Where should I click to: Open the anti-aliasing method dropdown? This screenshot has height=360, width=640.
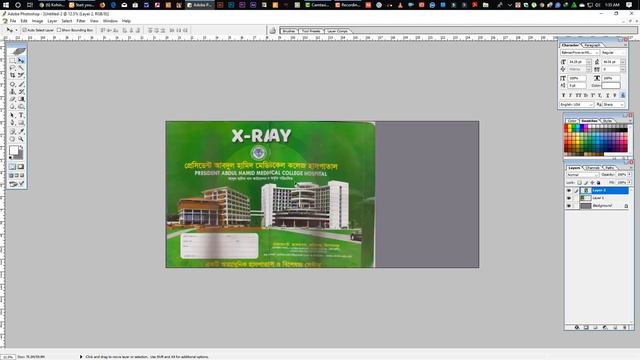[614, 104]
